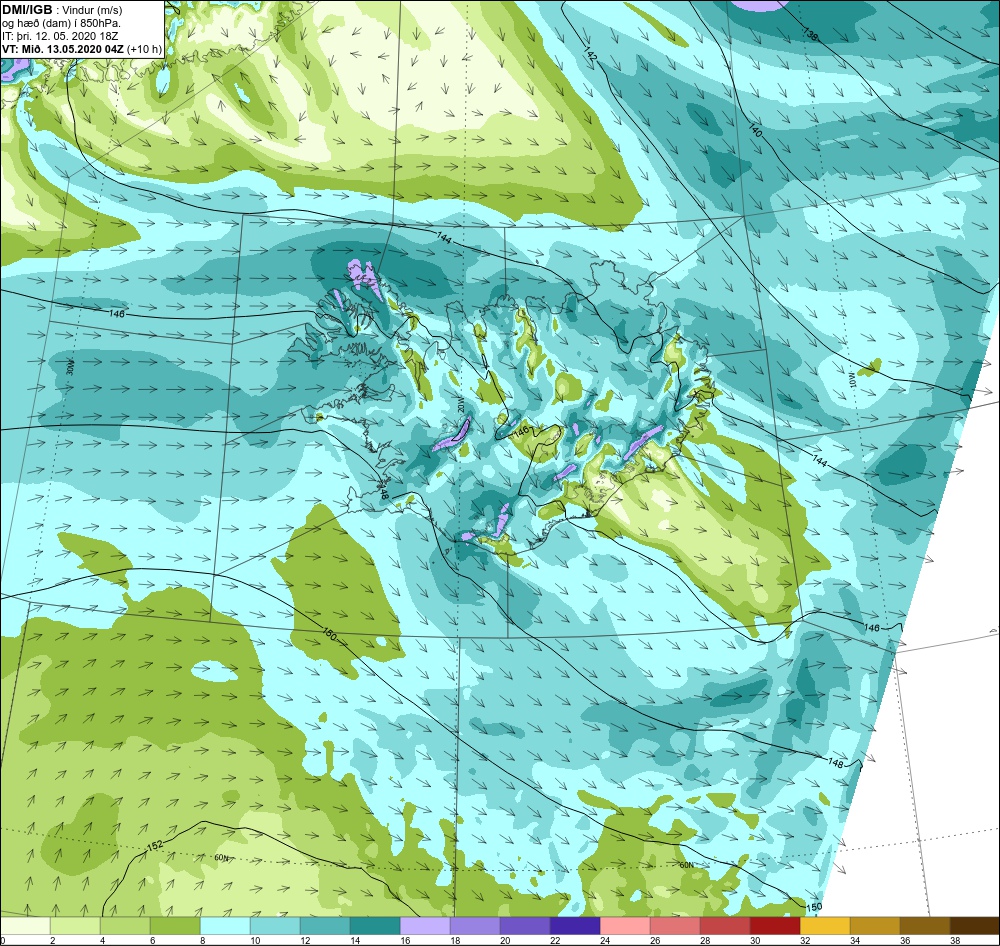Select the 140 contour label
The width and height of the screenshot is (1000, 946).
coord(754,130)
